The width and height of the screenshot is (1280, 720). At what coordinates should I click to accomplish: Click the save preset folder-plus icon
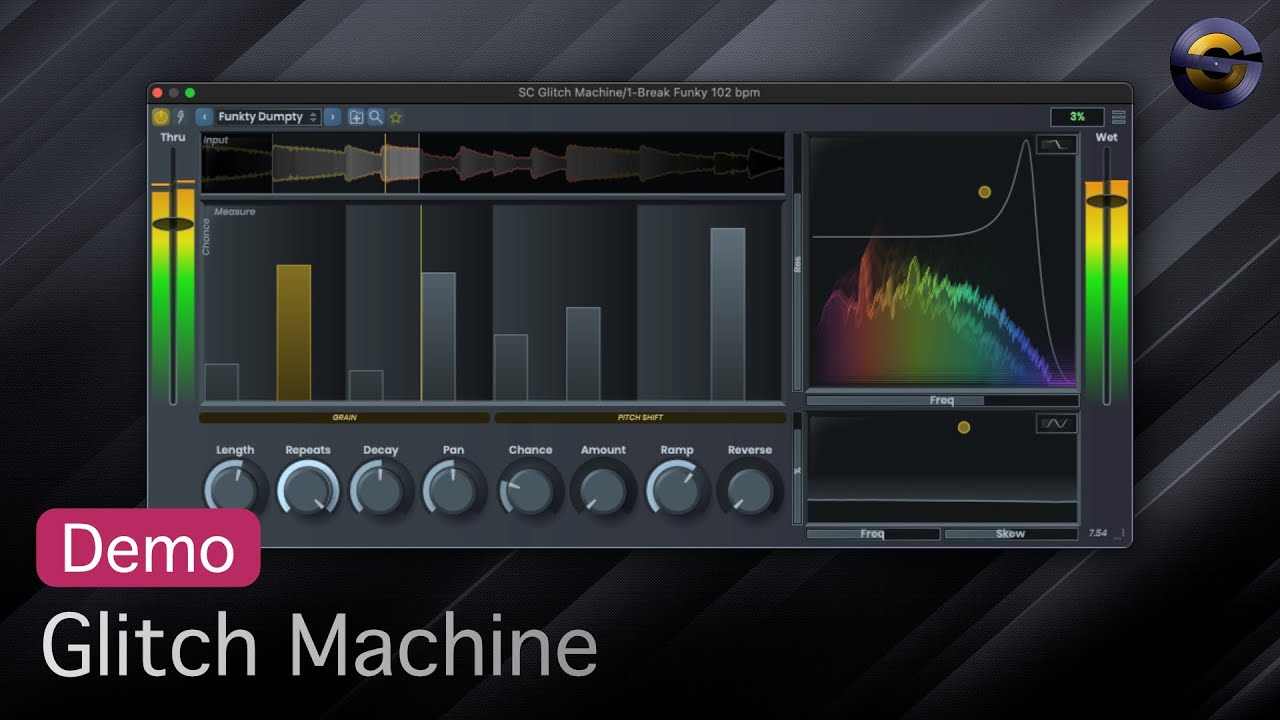pos(356,117)
